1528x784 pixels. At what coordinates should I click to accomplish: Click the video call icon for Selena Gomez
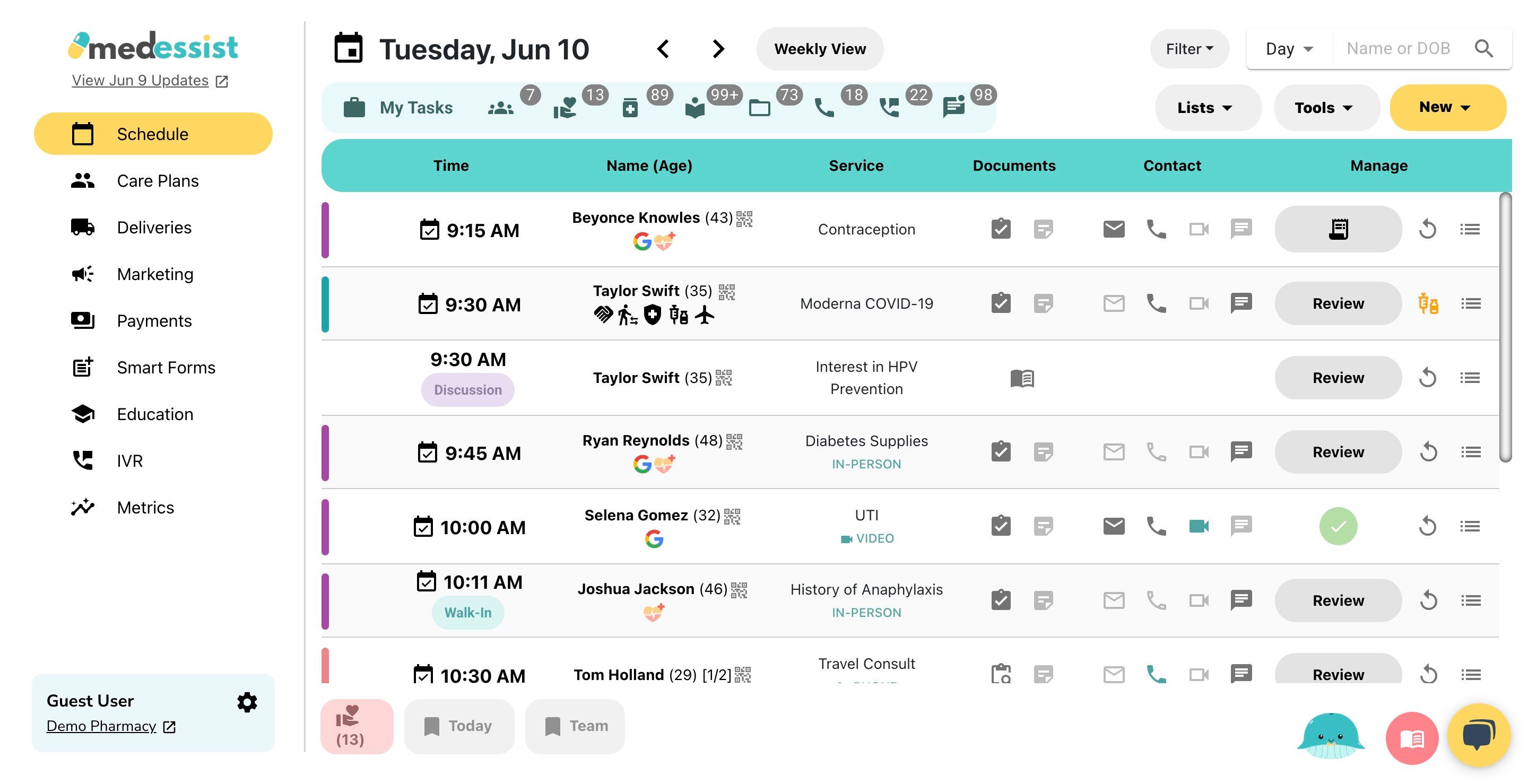(1199, 526)
